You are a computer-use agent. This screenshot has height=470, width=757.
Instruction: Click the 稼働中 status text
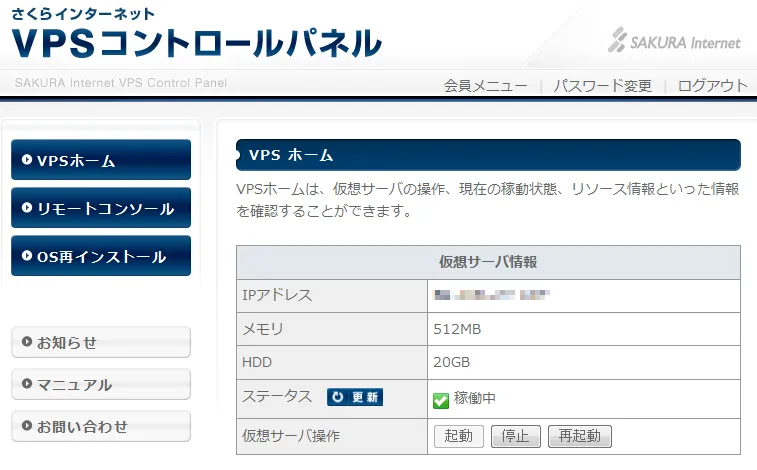coord(475,398)
